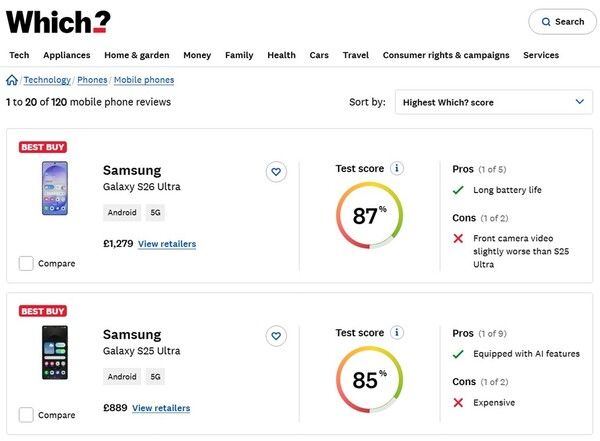View retailers for Galaxy S26 Ultra
The height and width of the screenshot is (441, 600).
click(x=167, y=244)
